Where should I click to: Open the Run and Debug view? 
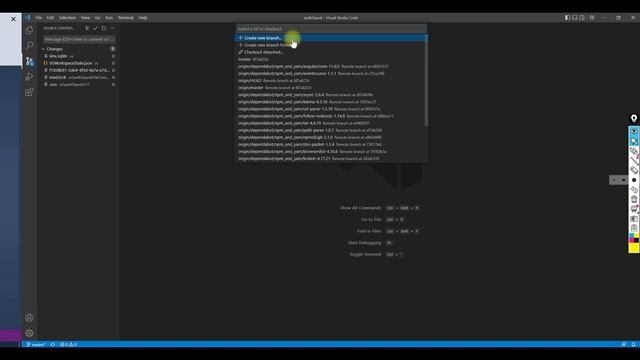[29, 77]
